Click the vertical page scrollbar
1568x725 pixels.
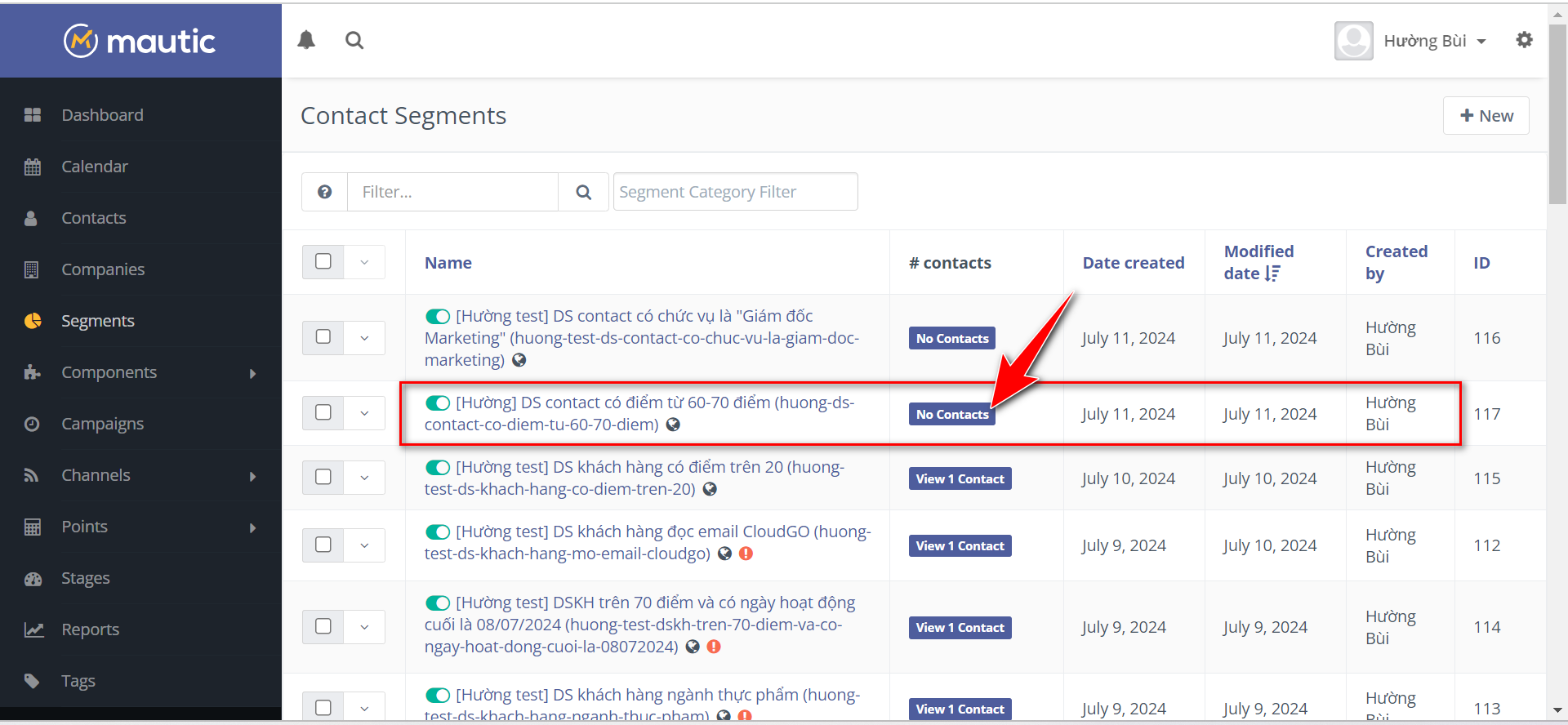point(1557,114)
